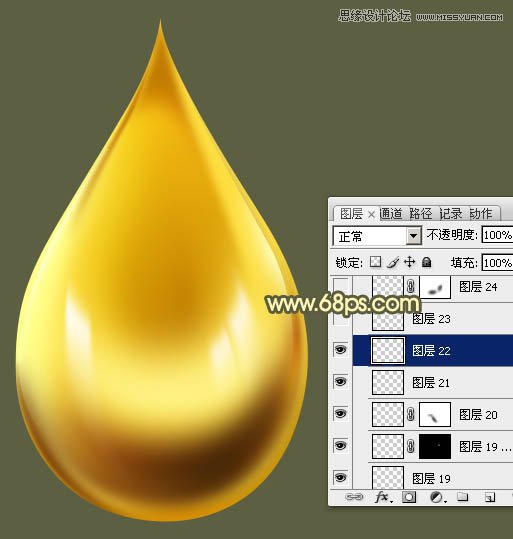Switch to the 路径 (Paths) tab

(421, 214)
